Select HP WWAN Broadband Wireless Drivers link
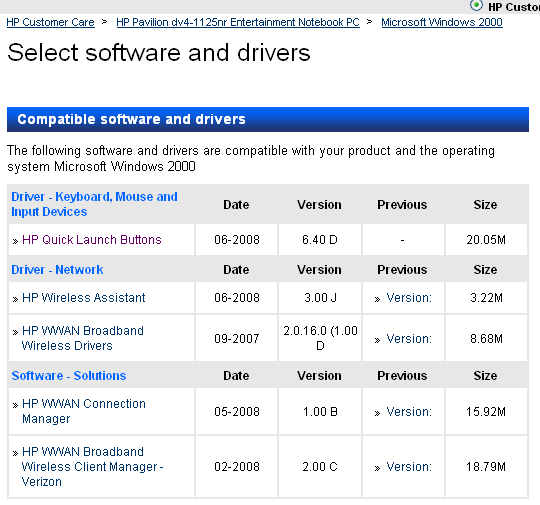This screenshot has height=505, width=540. tap(82, 338)
